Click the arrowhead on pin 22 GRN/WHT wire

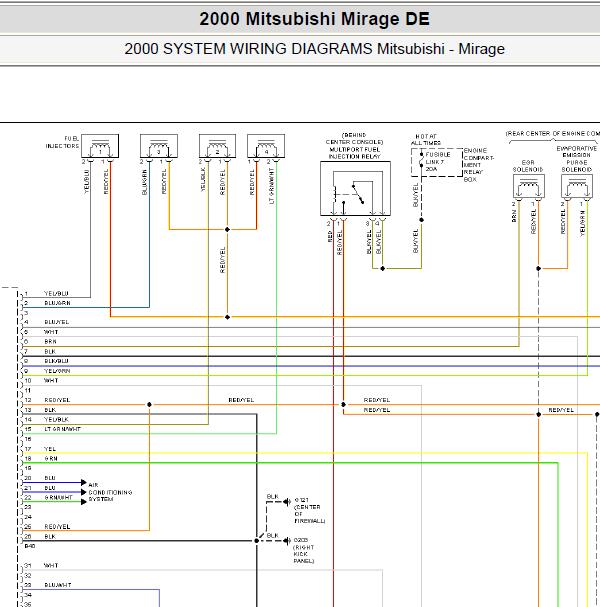click(x=84, y=502)
